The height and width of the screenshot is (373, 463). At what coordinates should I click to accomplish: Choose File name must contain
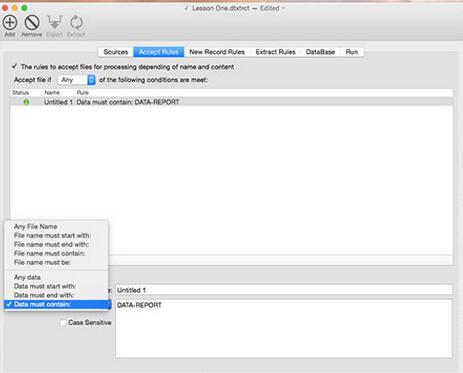pos(56,253)
